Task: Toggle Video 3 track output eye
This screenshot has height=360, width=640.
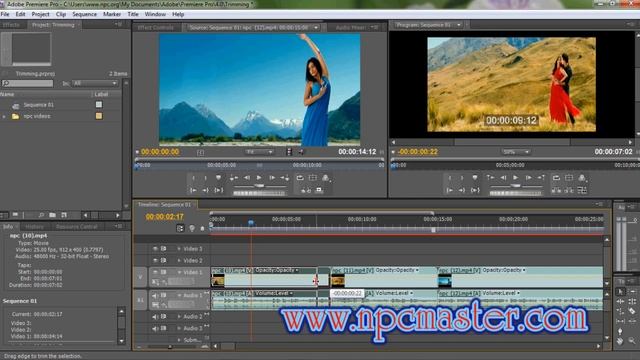Action: coord(155,249)
